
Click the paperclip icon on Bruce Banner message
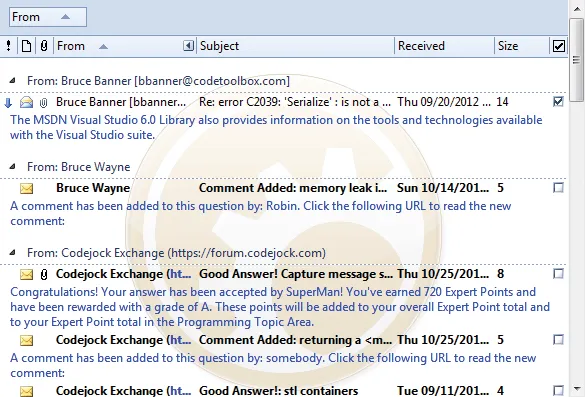point(44,102)
